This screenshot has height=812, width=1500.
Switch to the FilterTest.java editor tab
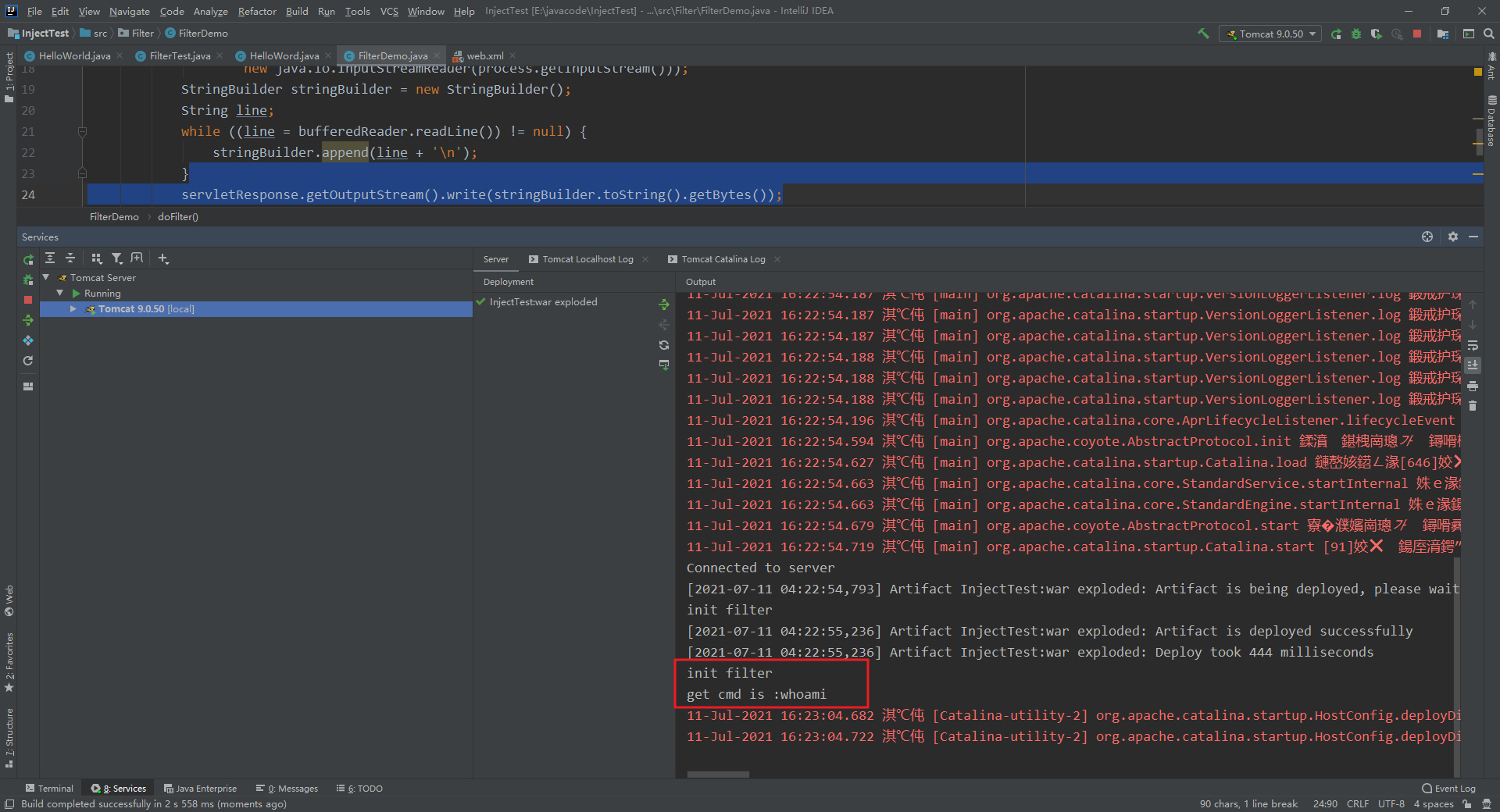[x=180, y=55]
